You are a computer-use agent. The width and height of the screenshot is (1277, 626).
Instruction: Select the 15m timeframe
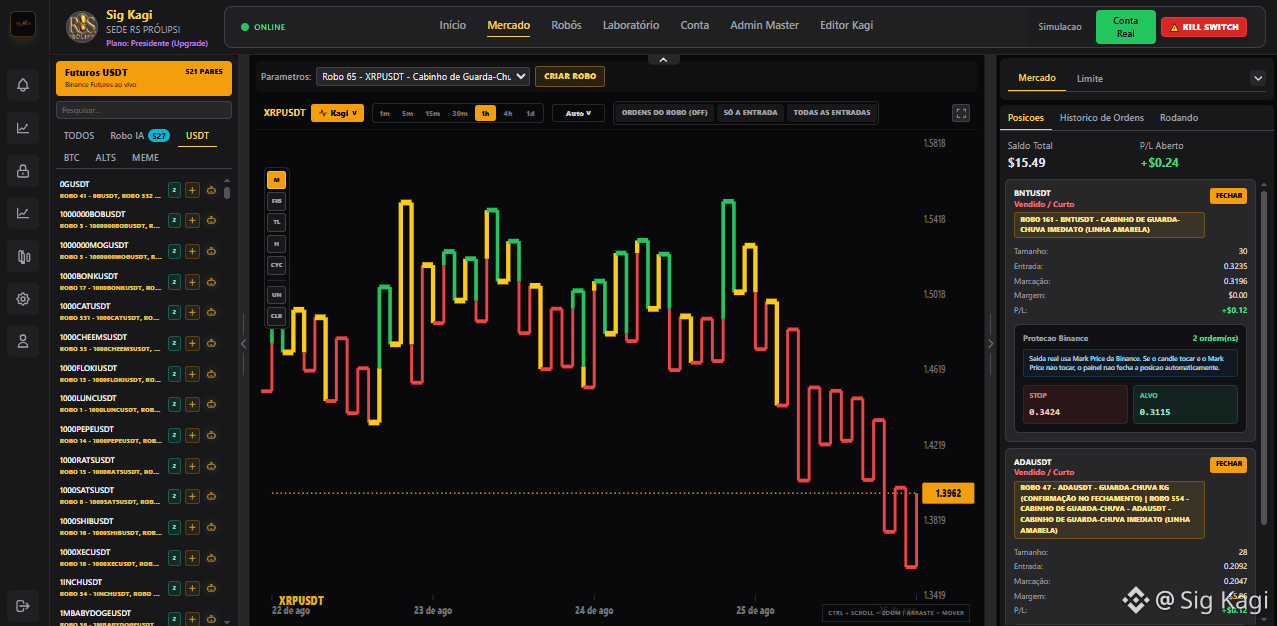[432, 113]
